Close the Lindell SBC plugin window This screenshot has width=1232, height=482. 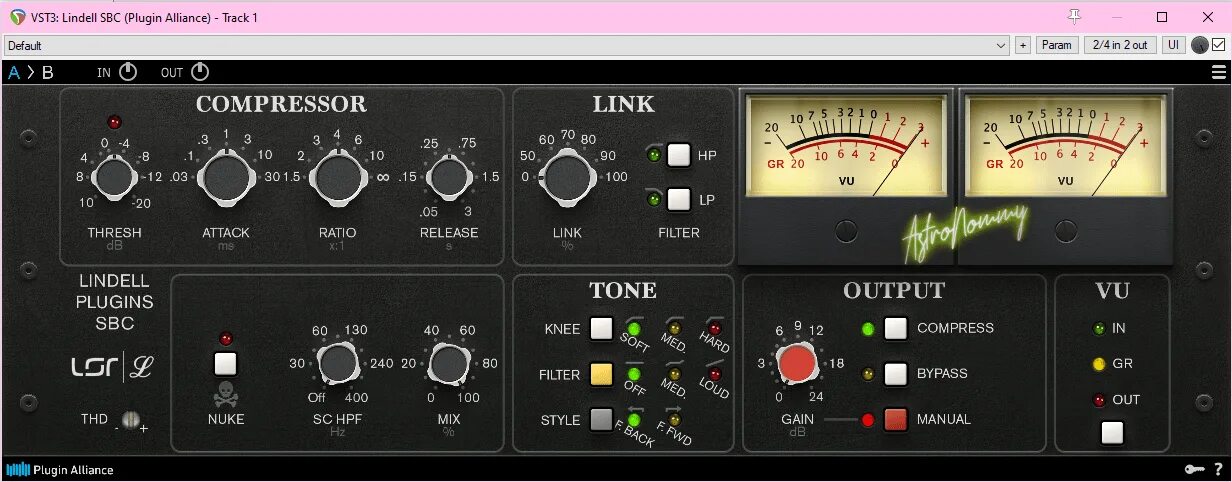pos(1208,17)
